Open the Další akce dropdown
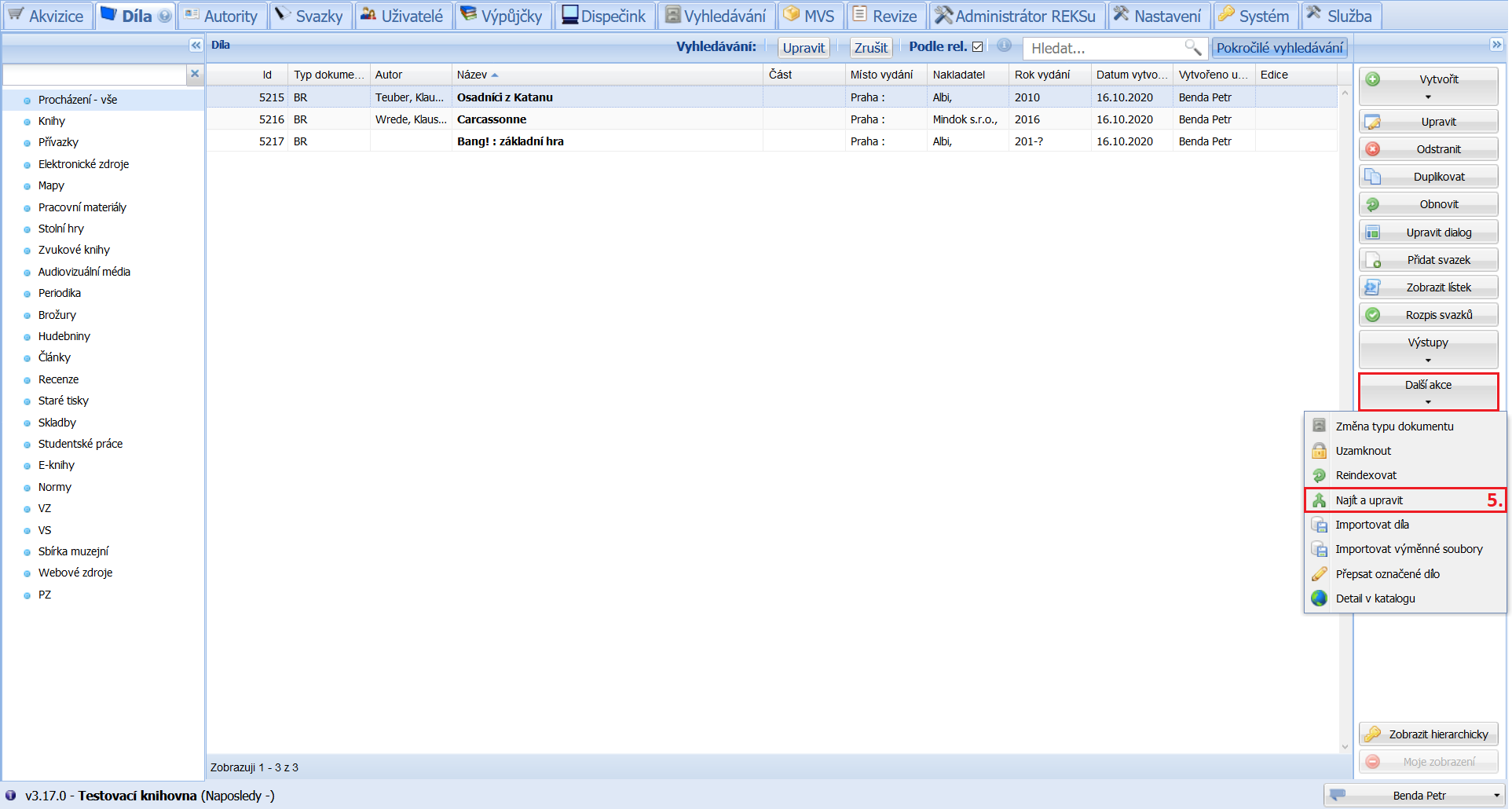 pyautogui.click(x=1428, y=392)
